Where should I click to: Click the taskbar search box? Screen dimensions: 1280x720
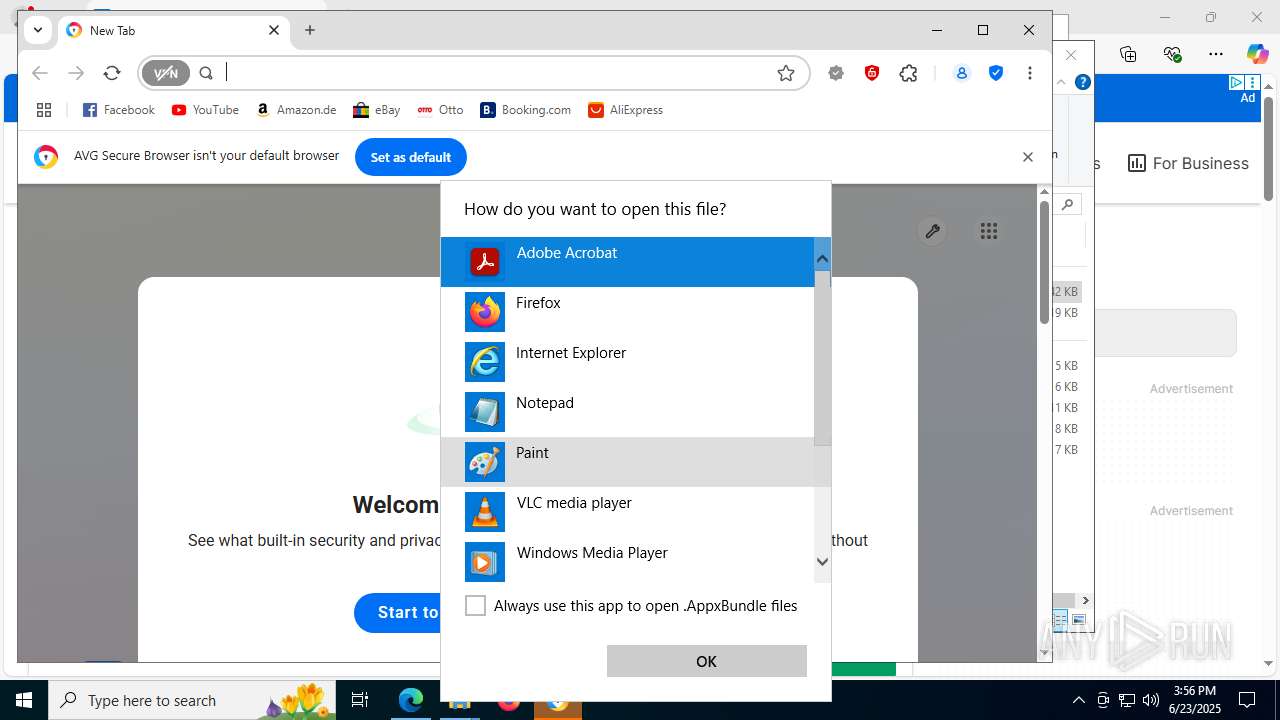click(190, 700)
